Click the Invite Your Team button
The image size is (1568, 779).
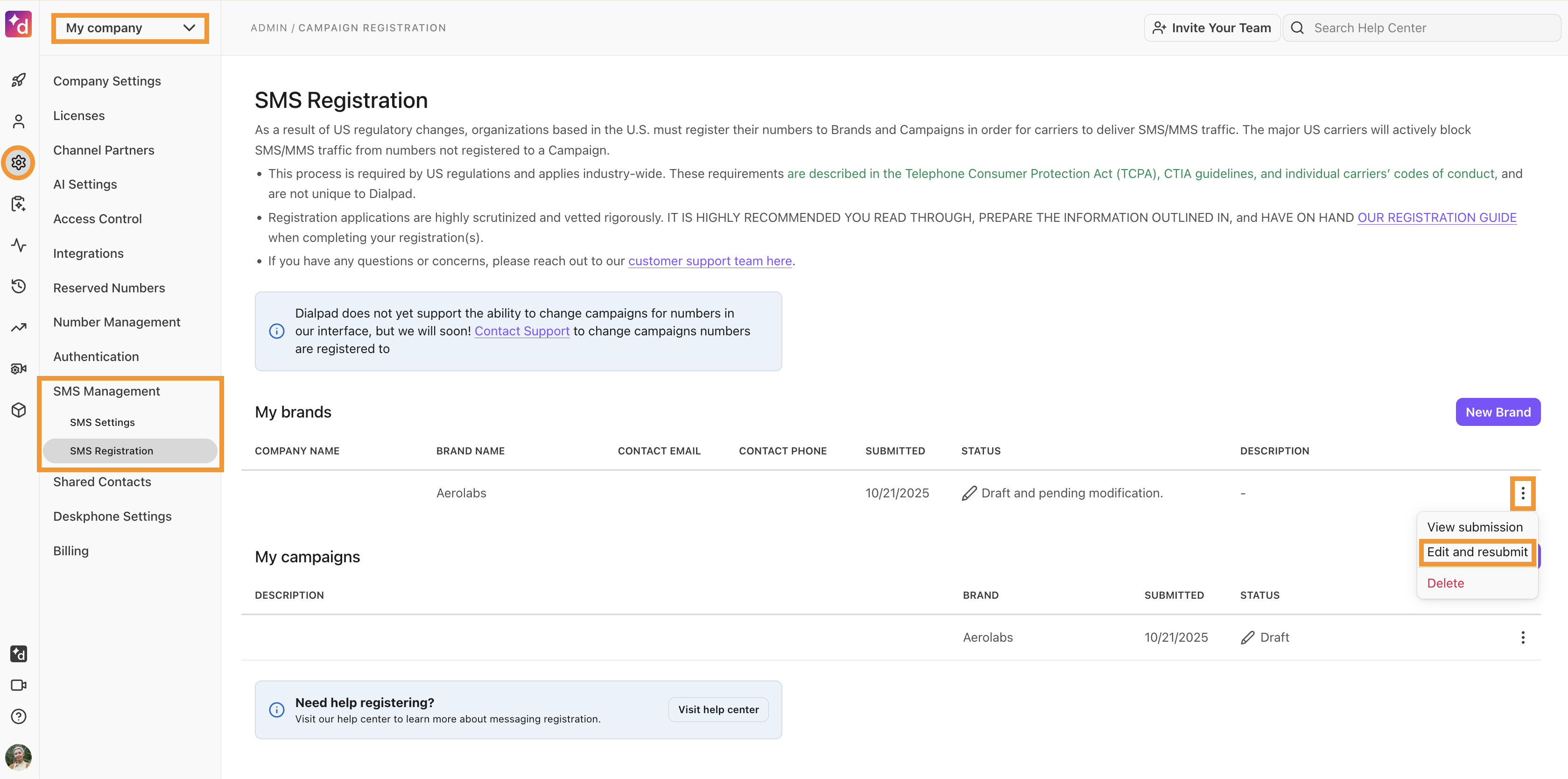1211,28
